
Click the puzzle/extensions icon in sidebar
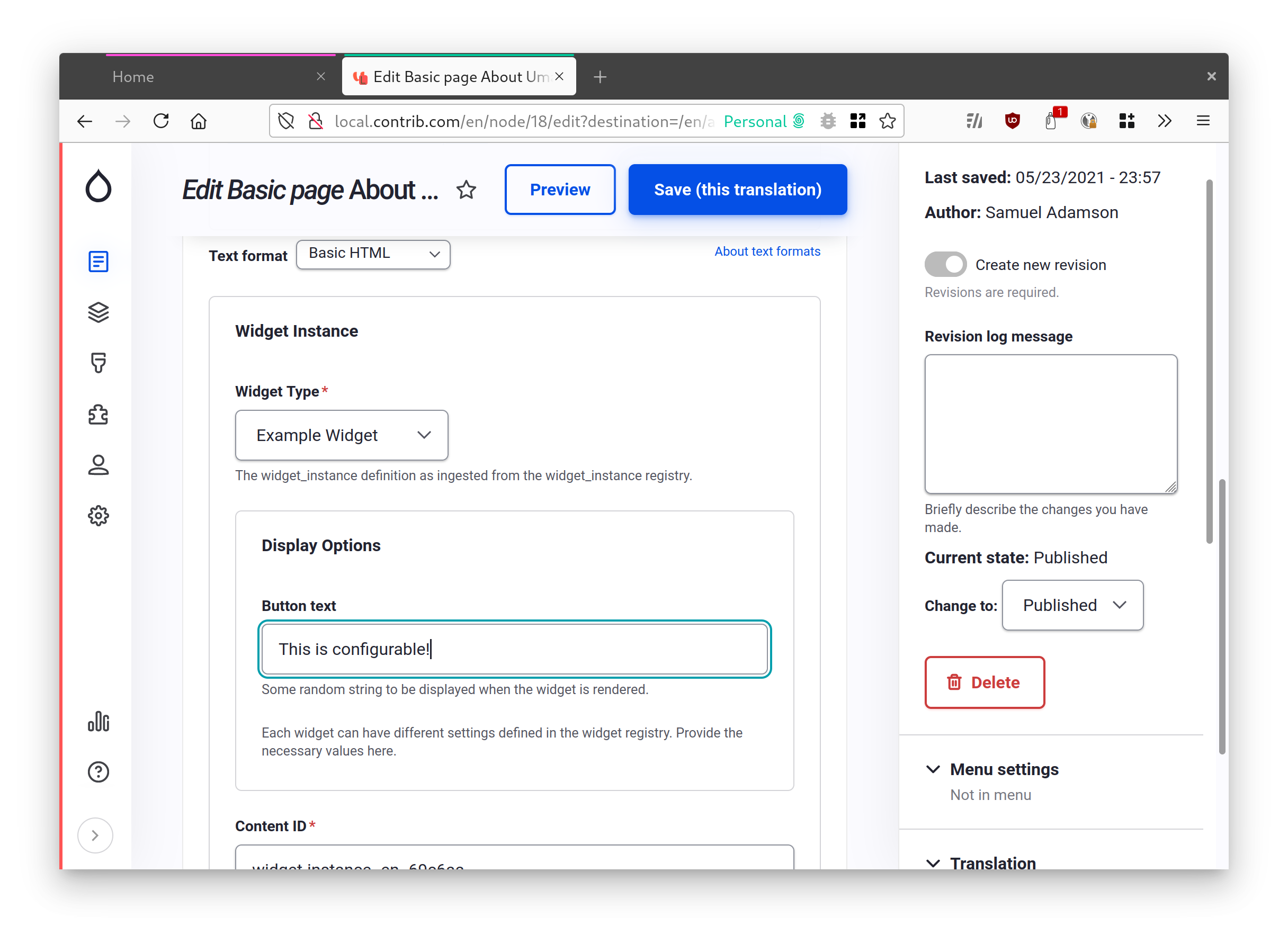[98, 414]
